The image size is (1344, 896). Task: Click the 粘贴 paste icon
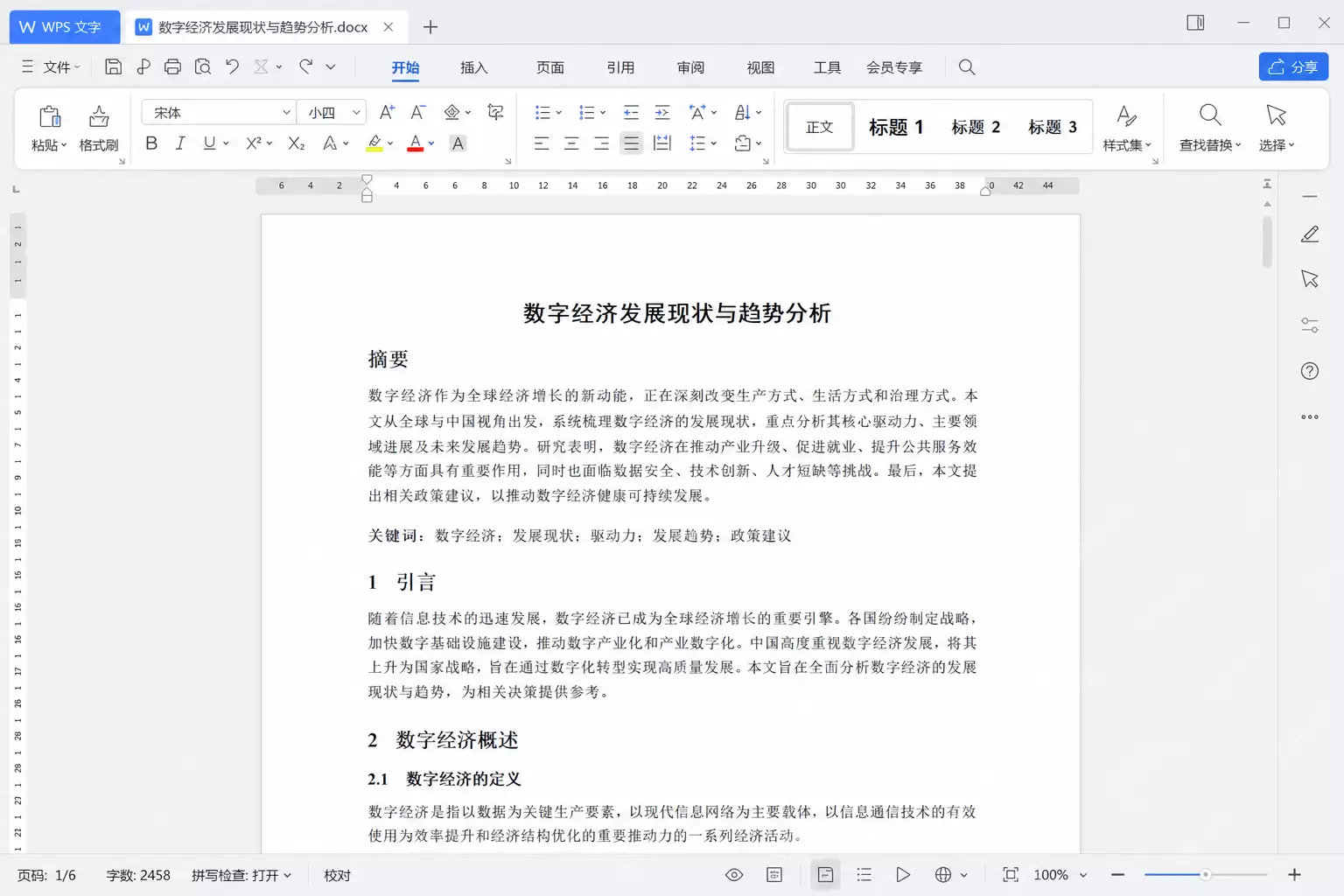coord(50,115)
